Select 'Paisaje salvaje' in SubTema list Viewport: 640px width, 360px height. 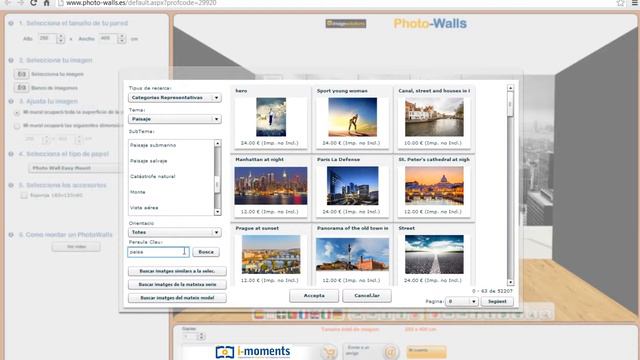[149, 161]
